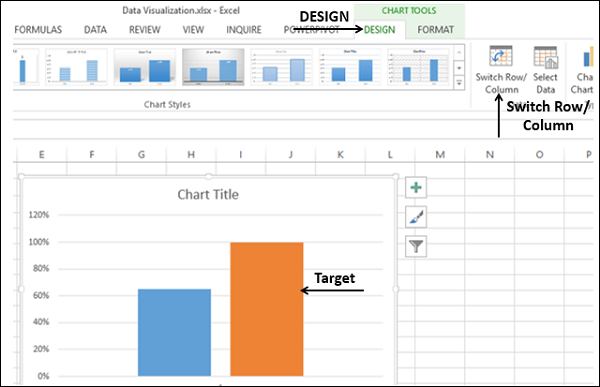This screenshot has width=600, height=387.
Task: Select the highlighted gray chart style thumbnail
Action: (213, 67)
